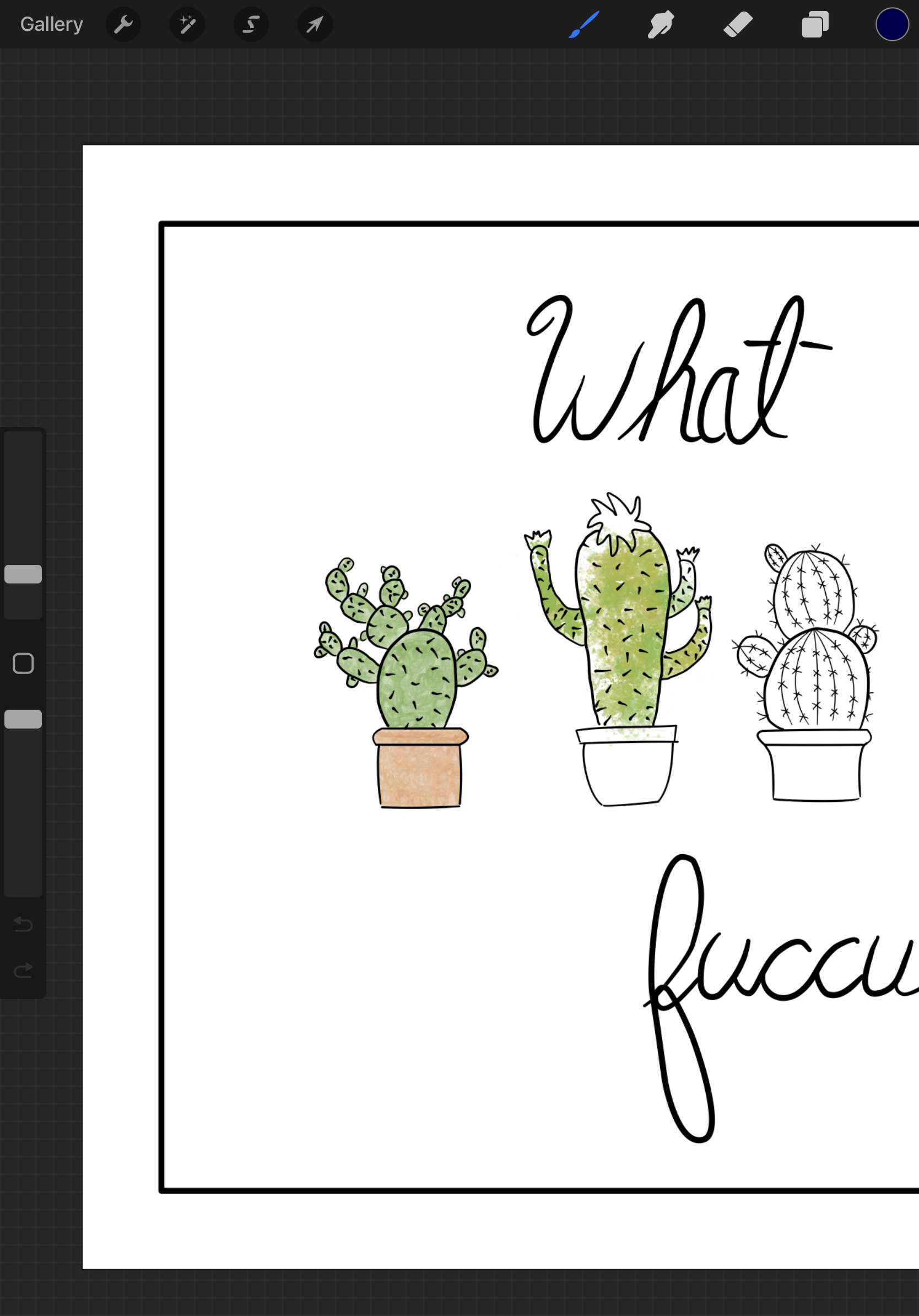Click the brush size slider handle
The width and height of the screenshot is (919, 1316).
click(x=23, y=574)
